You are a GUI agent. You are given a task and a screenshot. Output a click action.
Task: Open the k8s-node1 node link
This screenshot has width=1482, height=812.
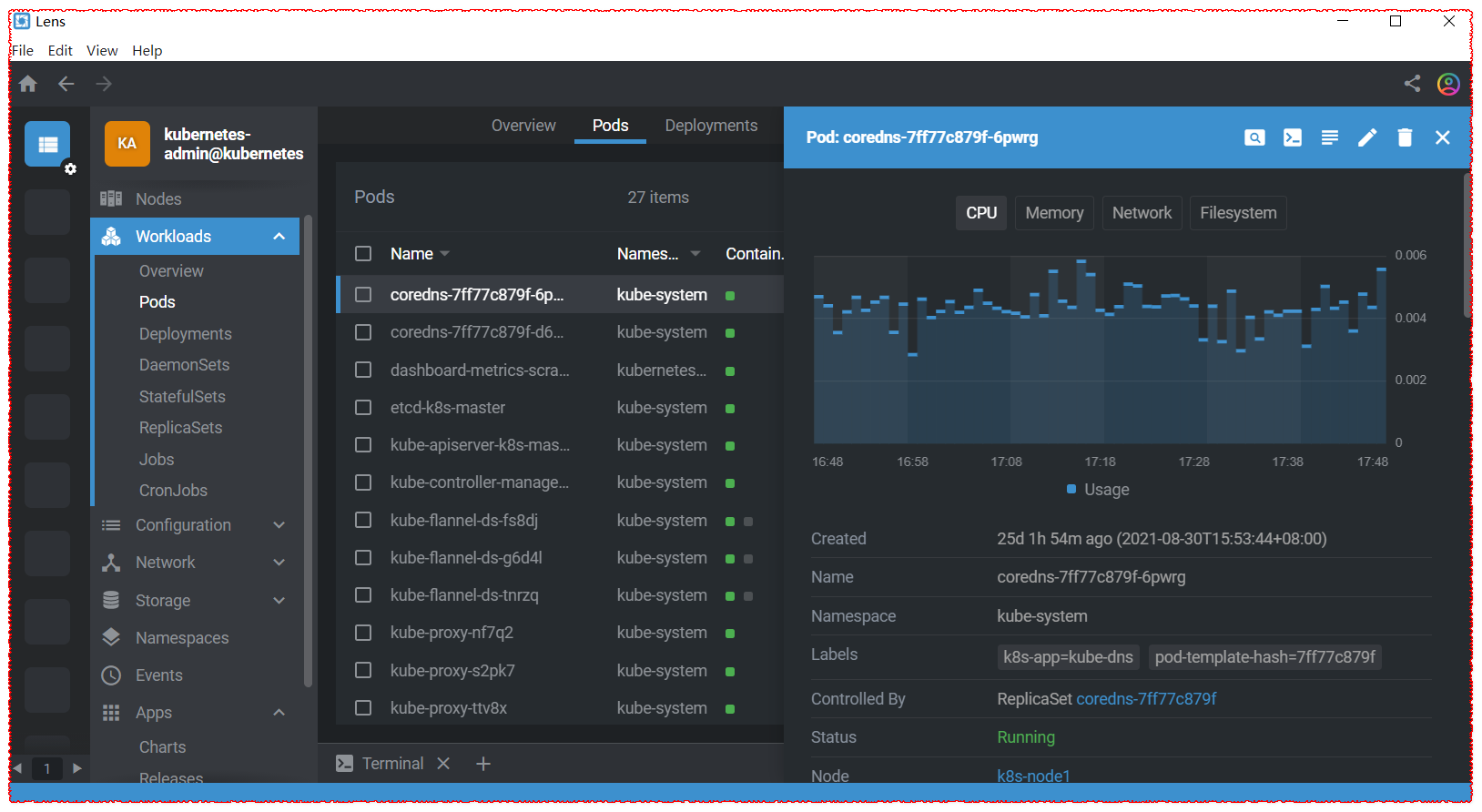pos(1033,776)
